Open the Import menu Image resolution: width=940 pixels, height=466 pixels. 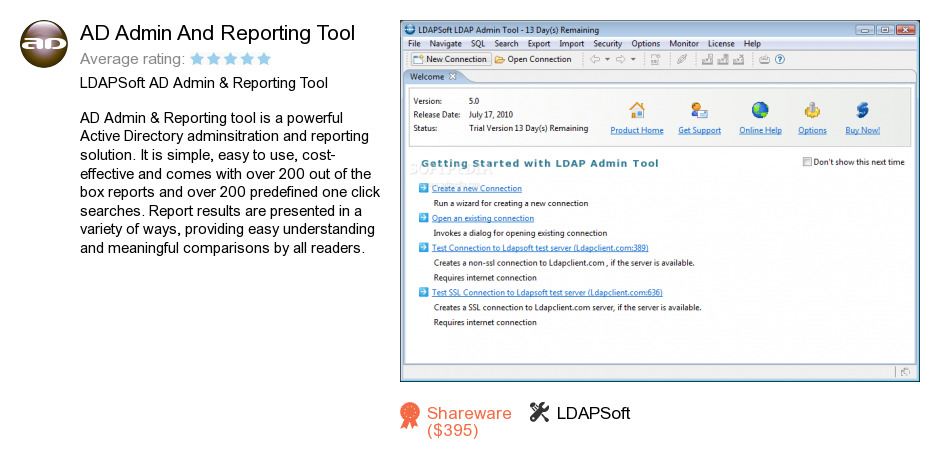point(572,44)
